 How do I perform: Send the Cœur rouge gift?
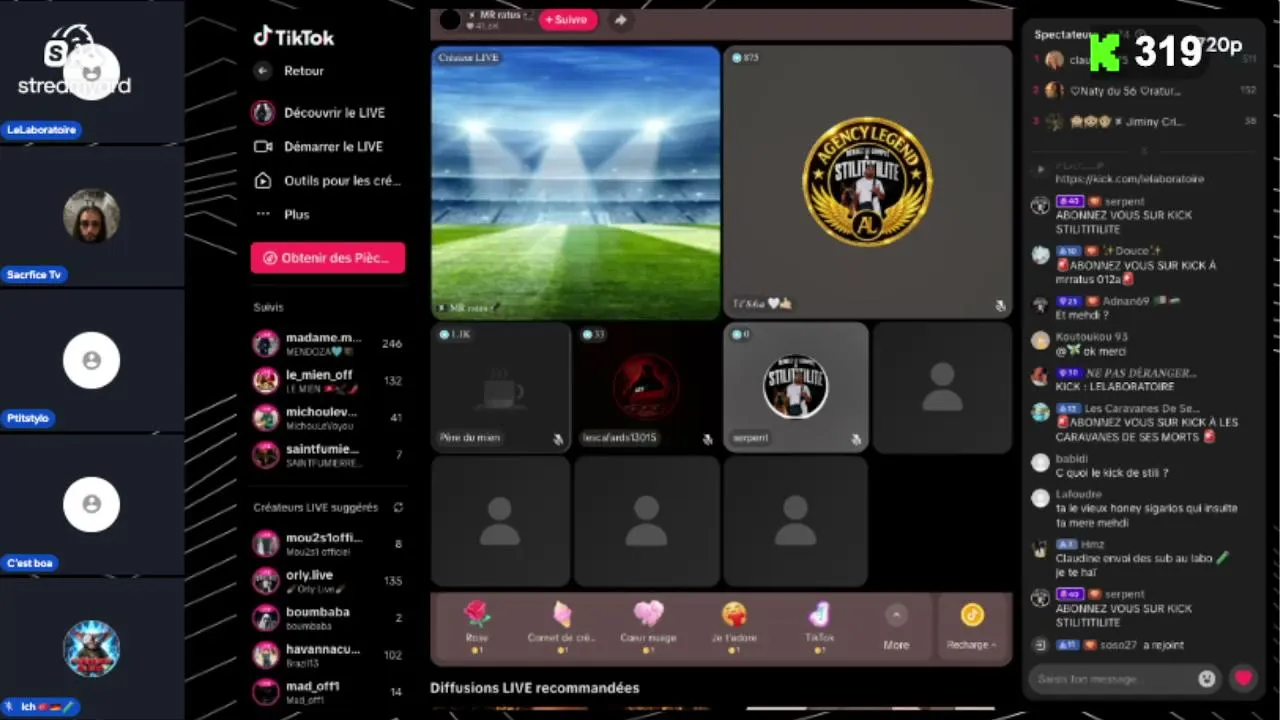pyautogui.click(x=648, y=627)
